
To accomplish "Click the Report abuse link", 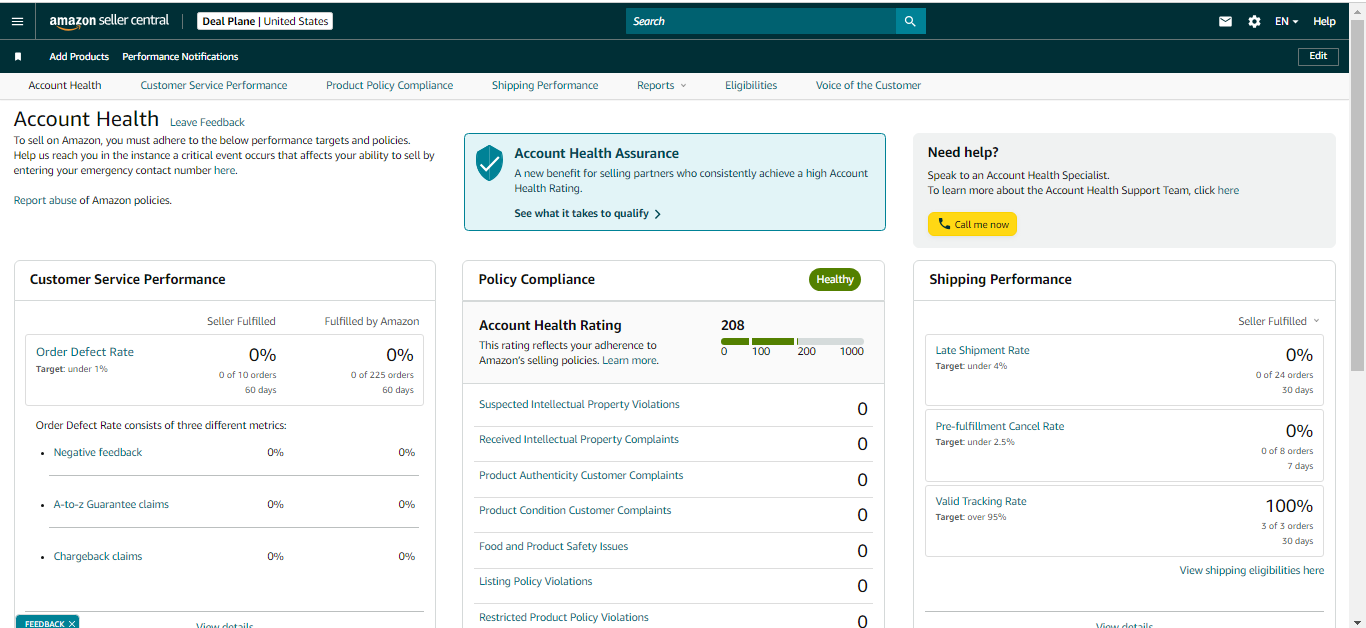I will point(45,201).
